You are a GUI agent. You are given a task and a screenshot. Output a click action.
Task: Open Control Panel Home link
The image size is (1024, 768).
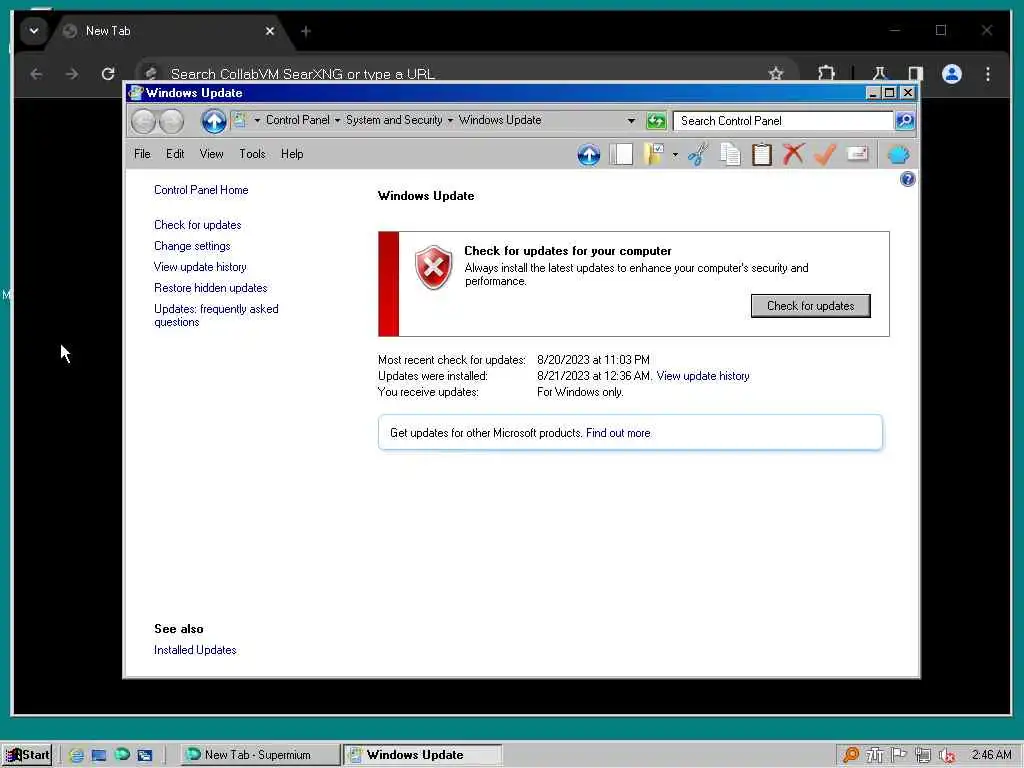tap(201, 190)
